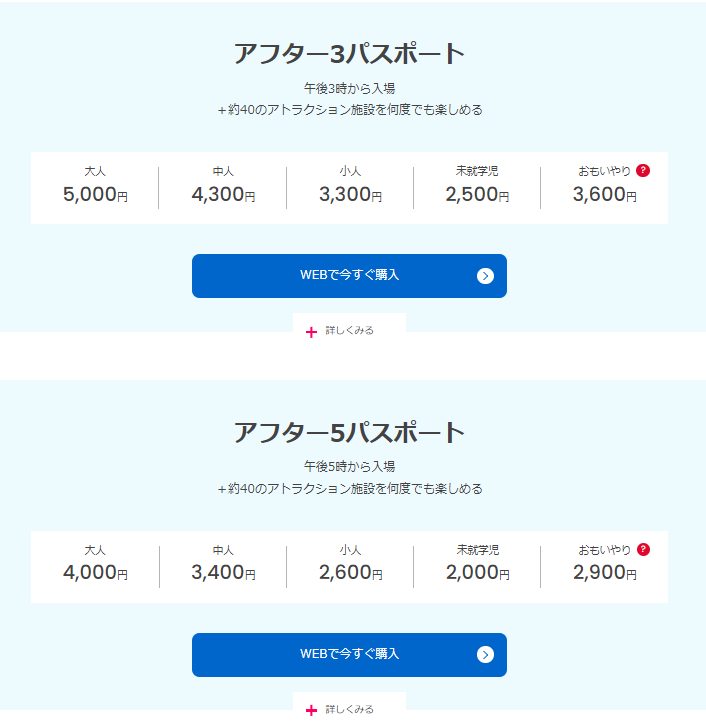Click the arrow icon in アフター5 purchase button
This screenshot has width=706, height=721.
(485, 655)
